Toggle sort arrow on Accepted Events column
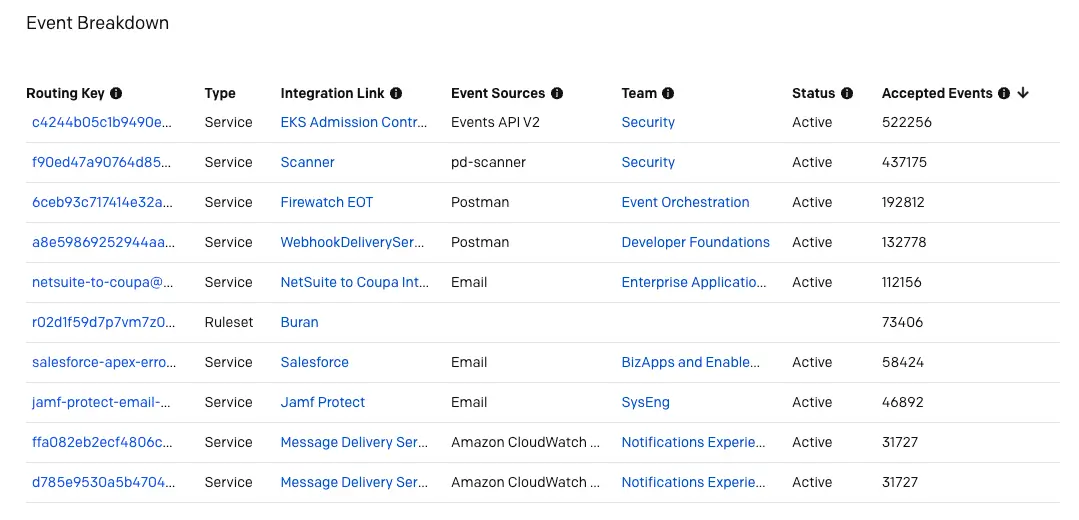1079x520 pixels. click(x=1023, y=93)
